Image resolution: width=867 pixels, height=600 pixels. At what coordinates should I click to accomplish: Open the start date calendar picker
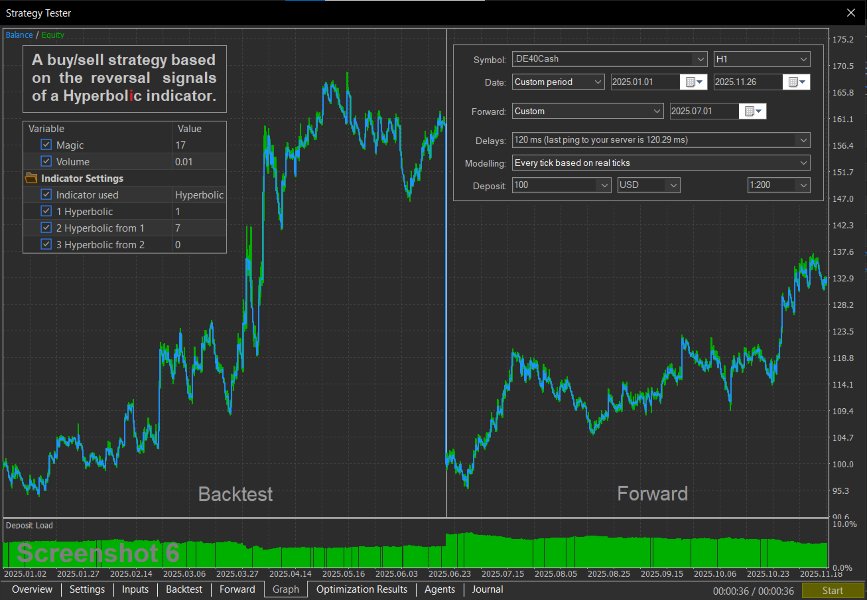[x=693, y=82]
